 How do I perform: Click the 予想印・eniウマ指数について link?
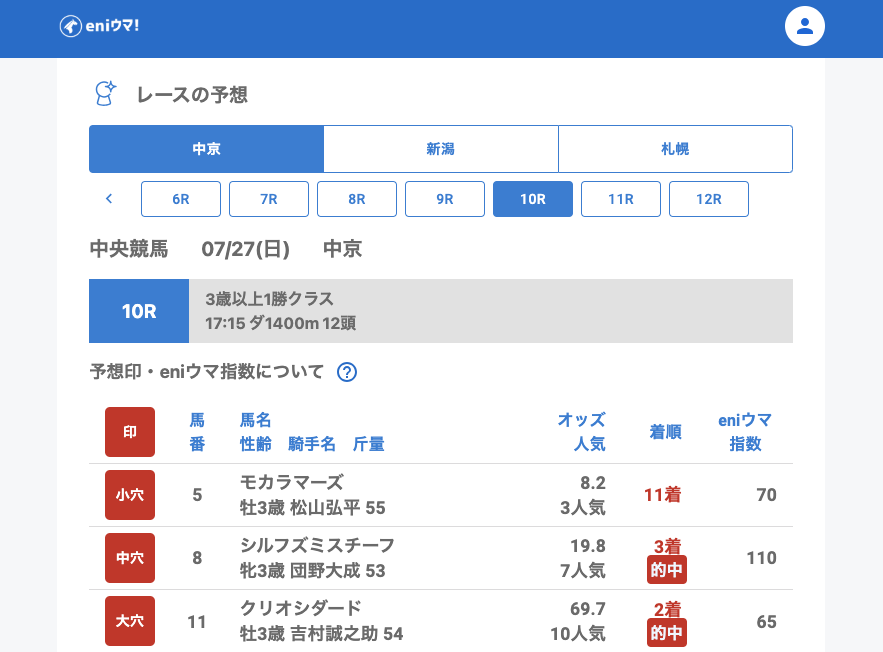click(x=207, y=372)
